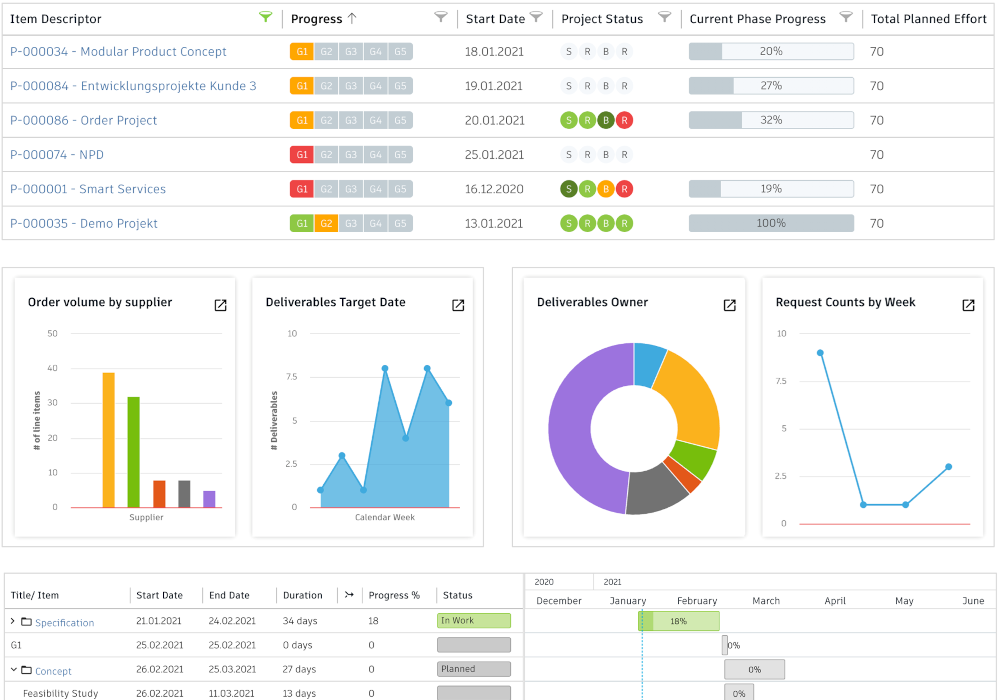The height and width of the screenshot is (700, 1000).
Task: Click the green filter icon on Item Descriptor
Action: pyautogui.click(x=265, y=17)
